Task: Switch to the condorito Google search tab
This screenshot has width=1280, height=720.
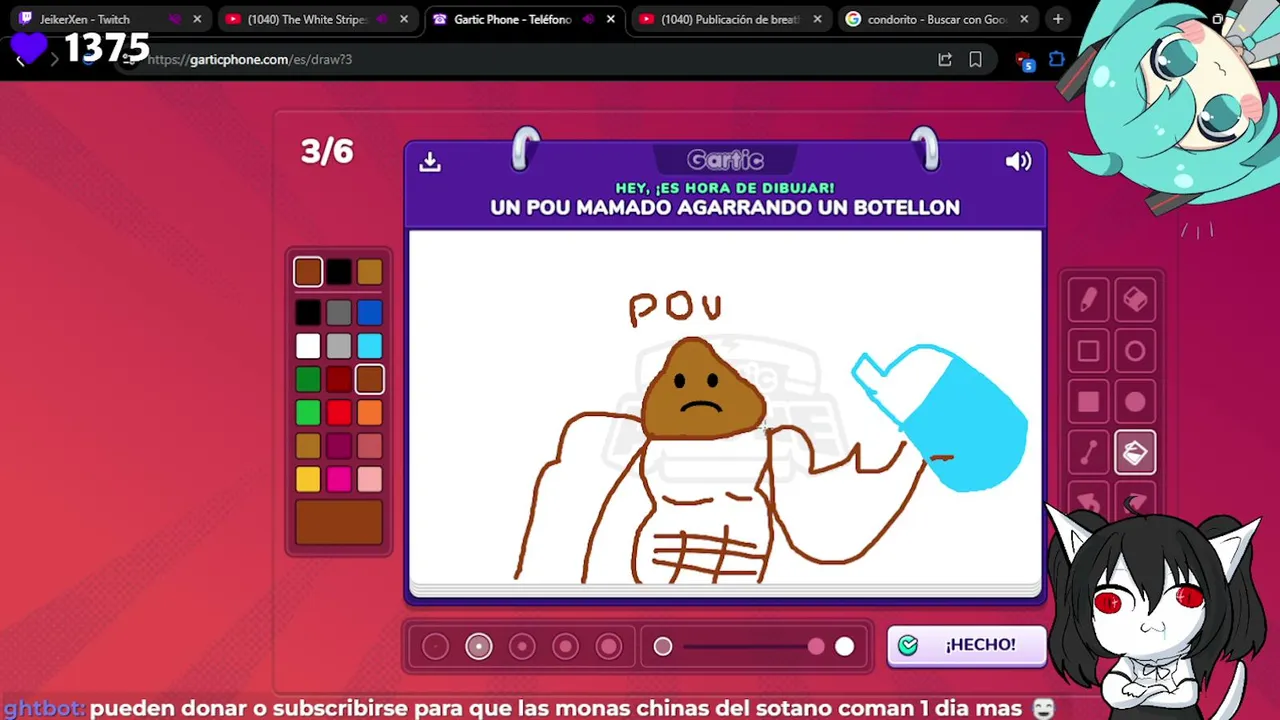Action: click(x=937, y=19)
